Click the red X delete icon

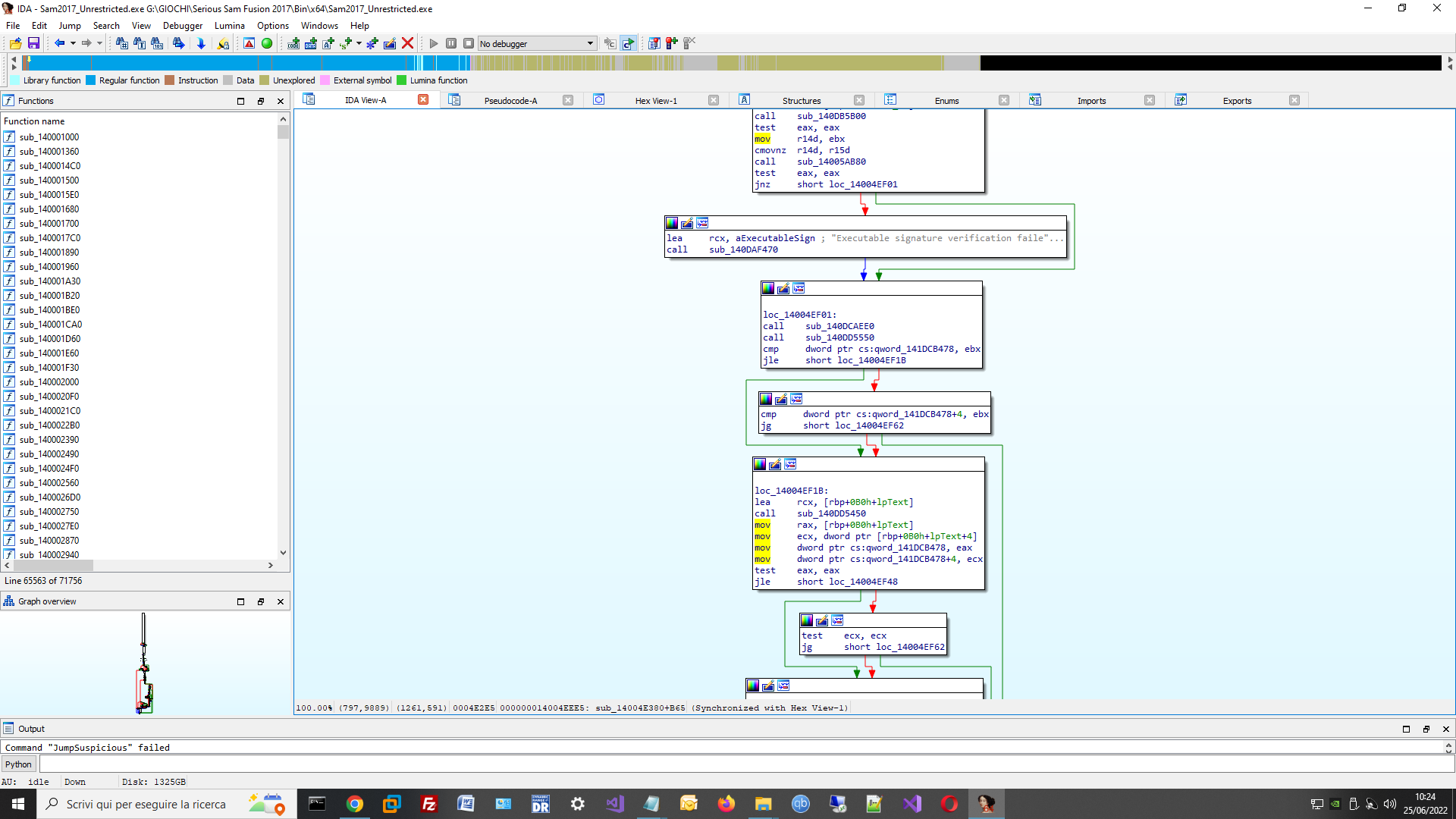(407, 43)
